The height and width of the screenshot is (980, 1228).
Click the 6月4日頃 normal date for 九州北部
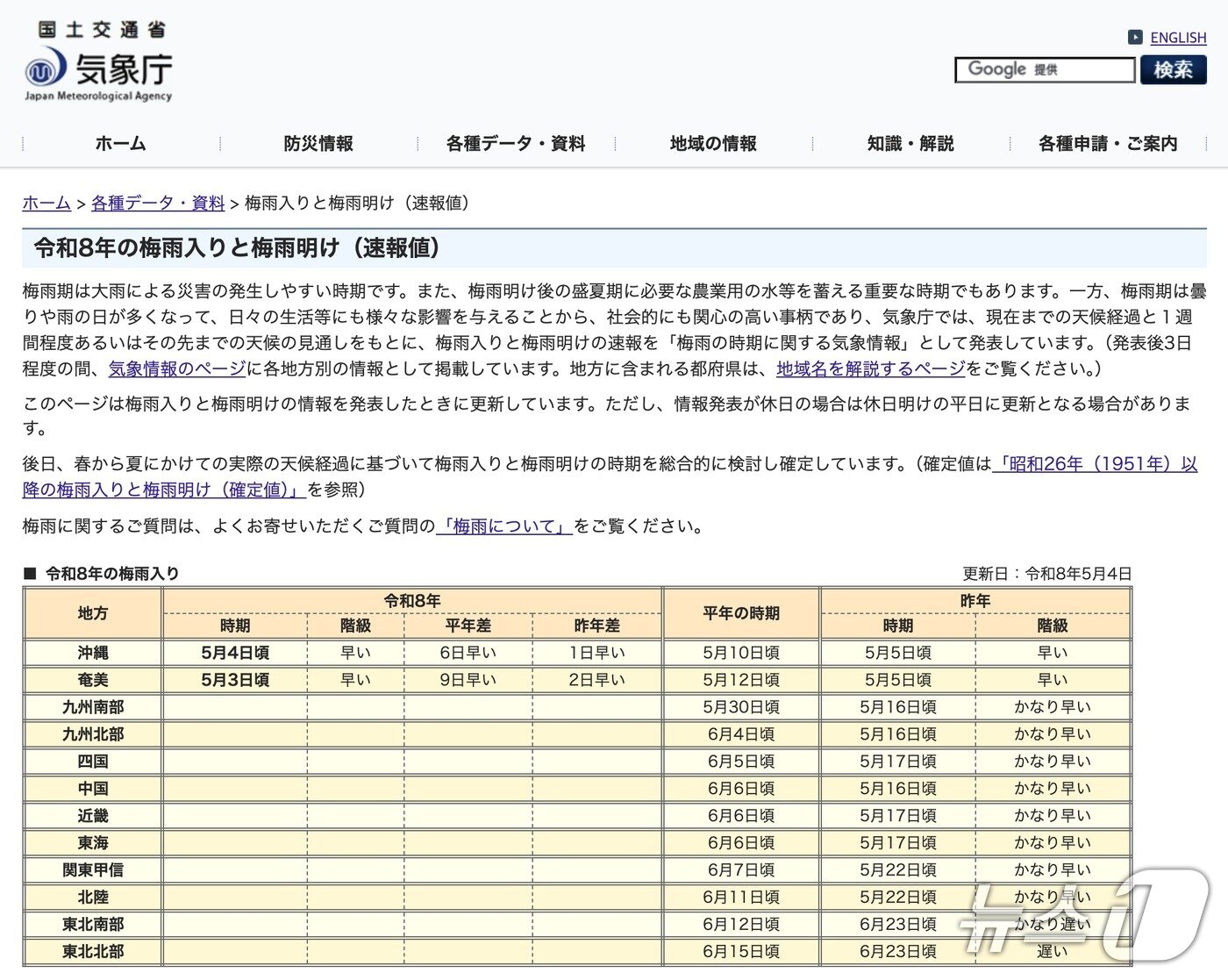(741, 734)
